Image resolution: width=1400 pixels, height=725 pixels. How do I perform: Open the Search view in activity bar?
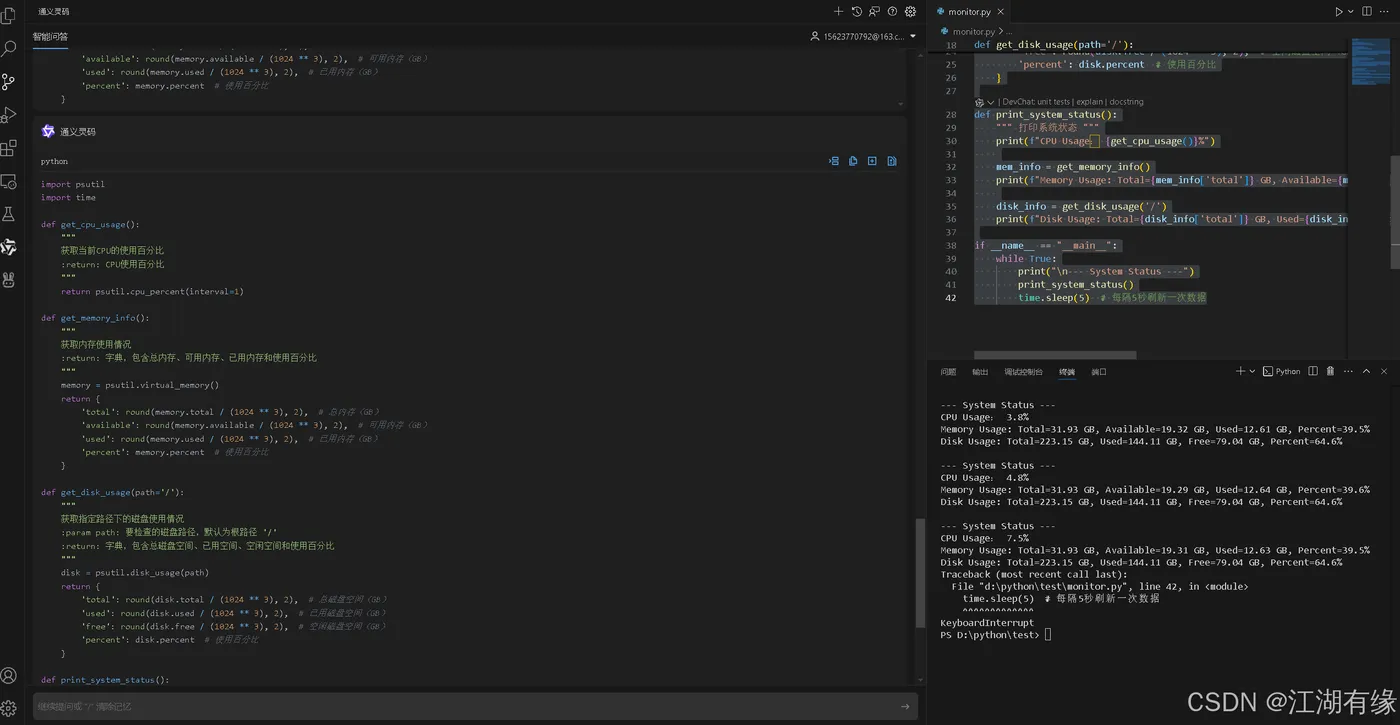pos(9,48)
